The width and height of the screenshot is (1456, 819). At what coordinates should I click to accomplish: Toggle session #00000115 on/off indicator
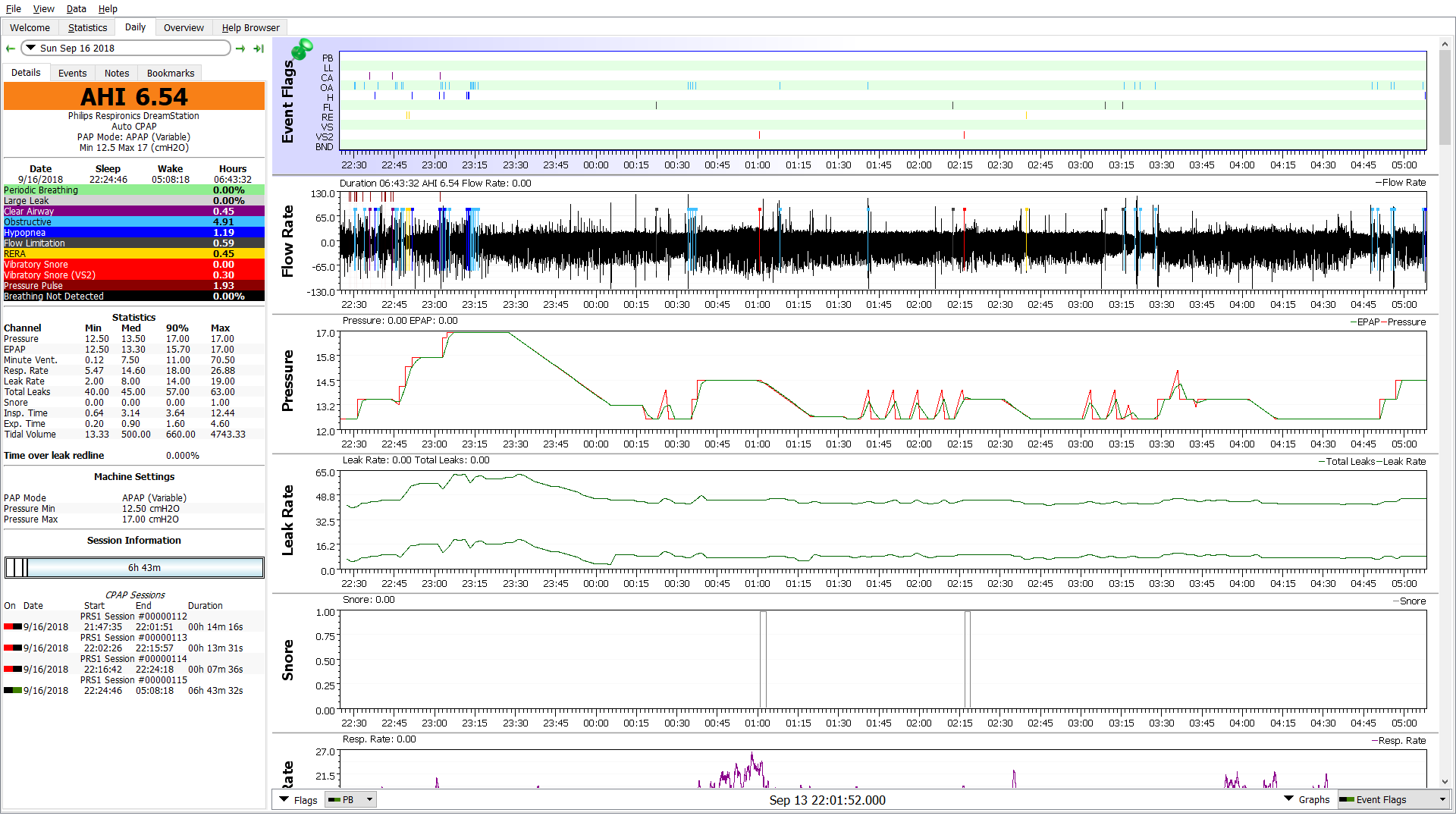coord(13,691)
